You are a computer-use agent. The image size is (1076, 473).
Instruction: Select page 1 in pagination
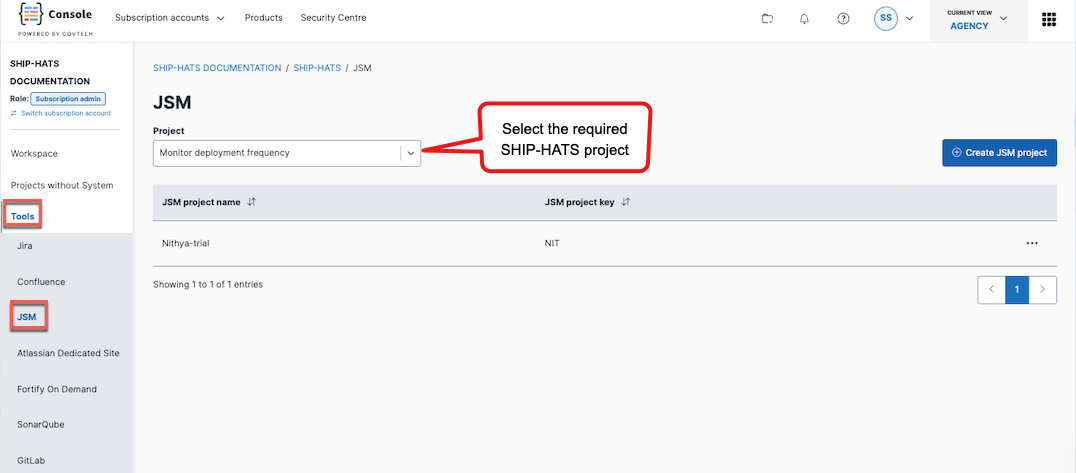tap(1017, 290)
